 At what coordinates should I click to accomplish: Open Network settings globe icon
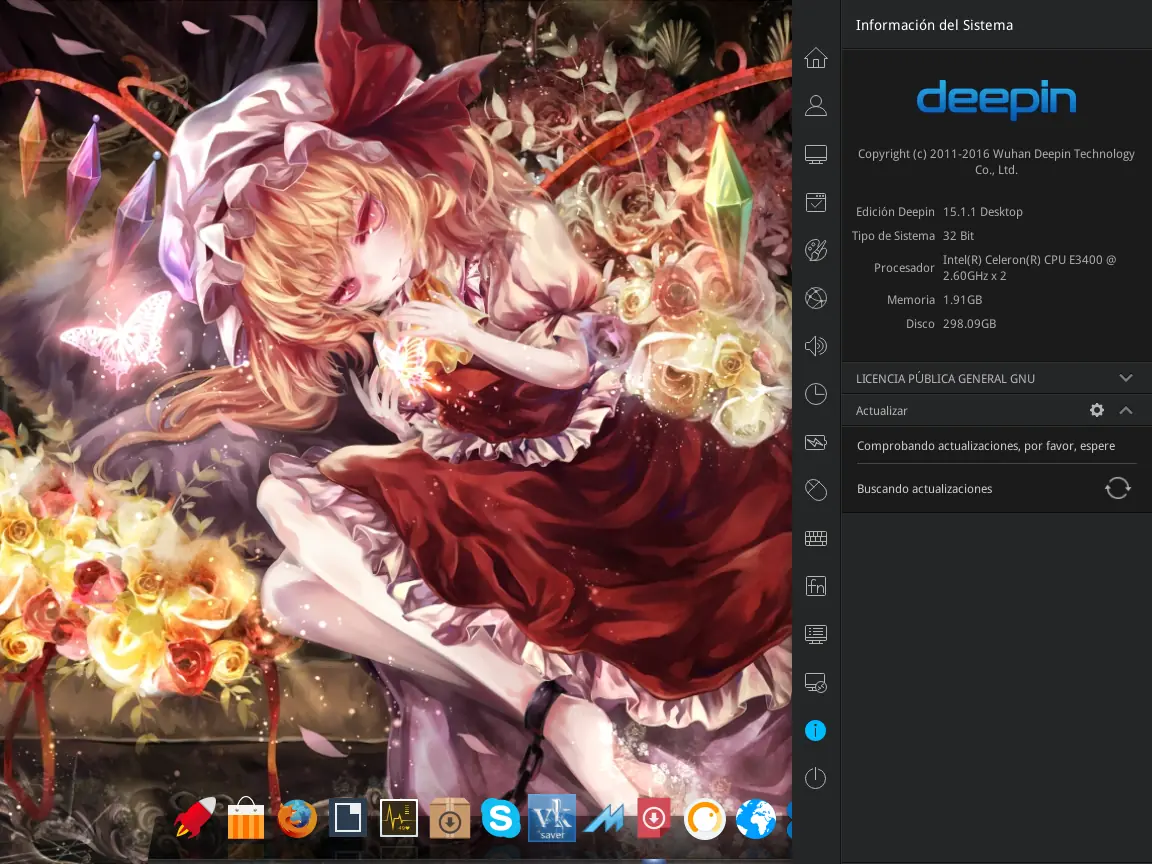[x=816, y=298]
